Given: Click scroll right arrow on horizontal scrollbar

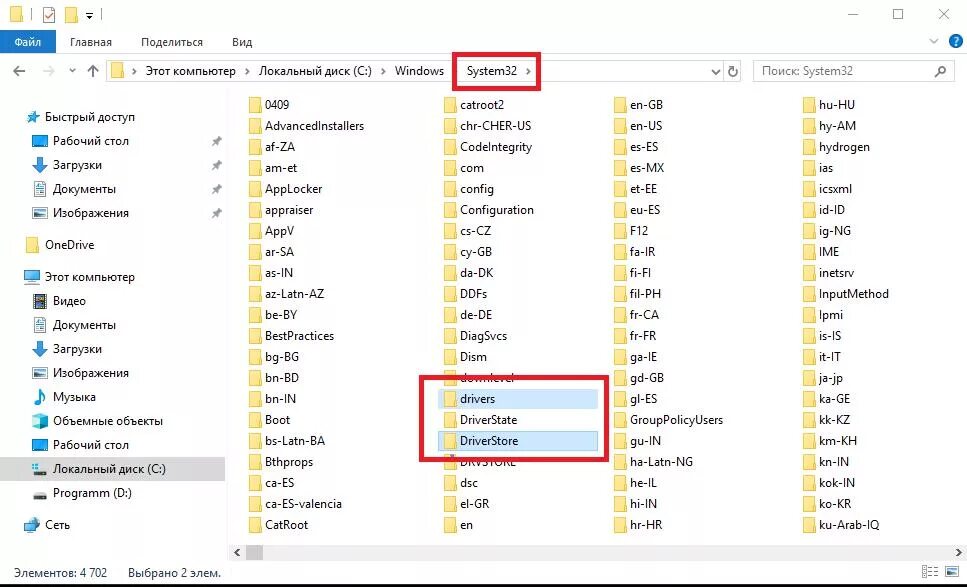Looking at the screenshot, I should point(959,552).
